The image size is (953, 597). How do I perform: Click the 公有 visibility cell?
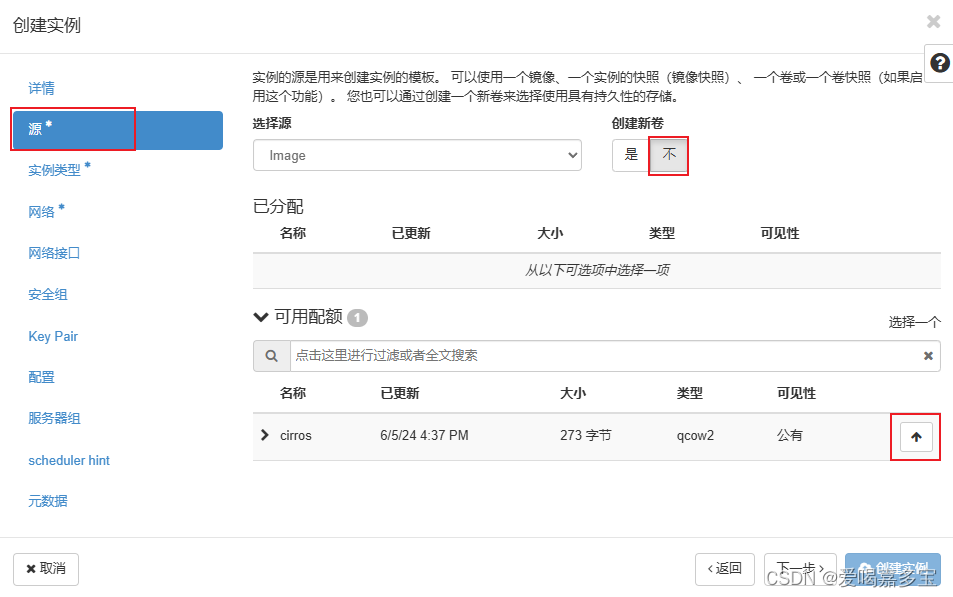790,435
